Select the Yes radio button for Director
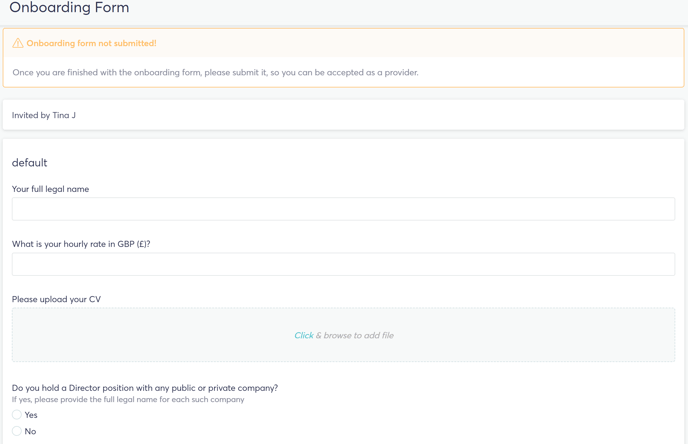 tap(17, 415)
